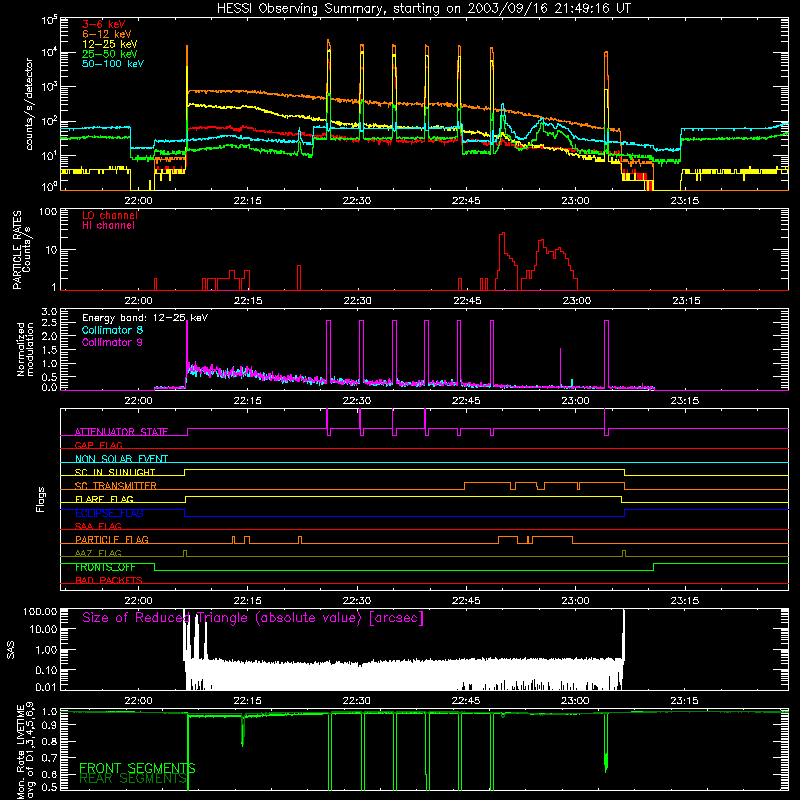This screenshot has height=800, width=800.
Task: Click '22:45' tick under the Flags panel
Action: [x=466, y=601]
